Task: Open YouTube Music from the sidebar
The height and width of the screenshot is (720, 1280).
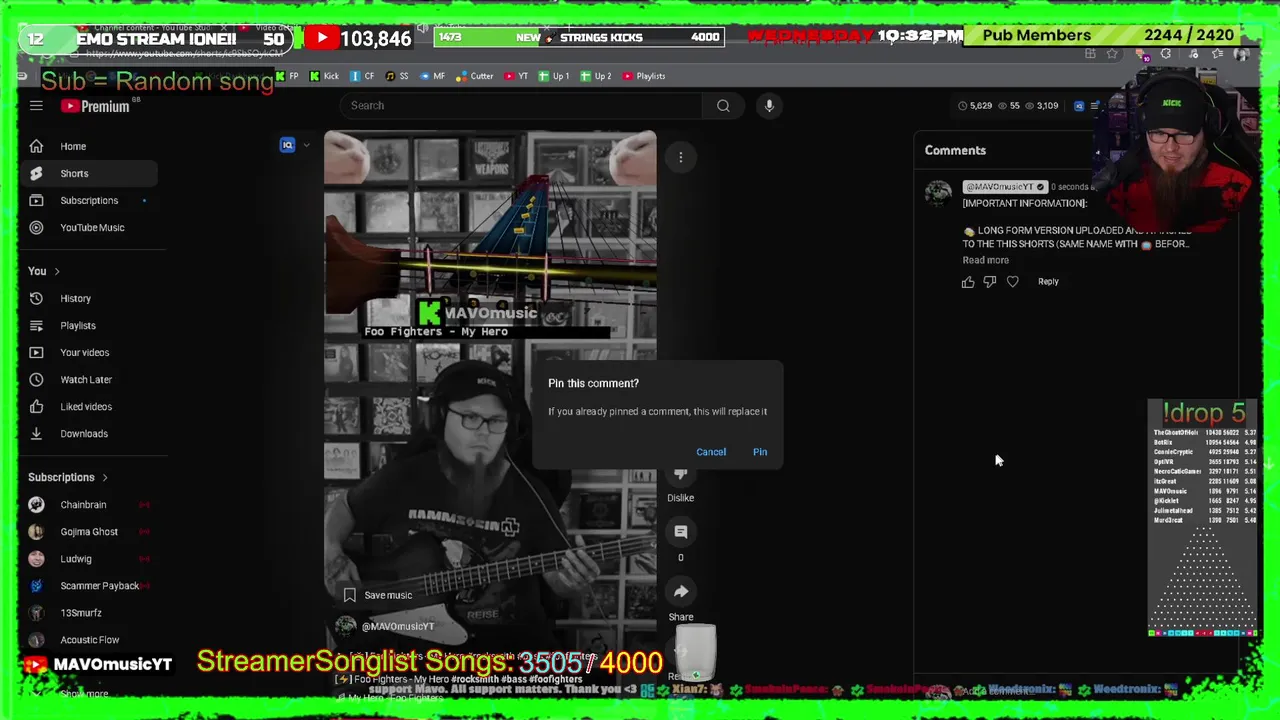Action: (x=92, y=227)
